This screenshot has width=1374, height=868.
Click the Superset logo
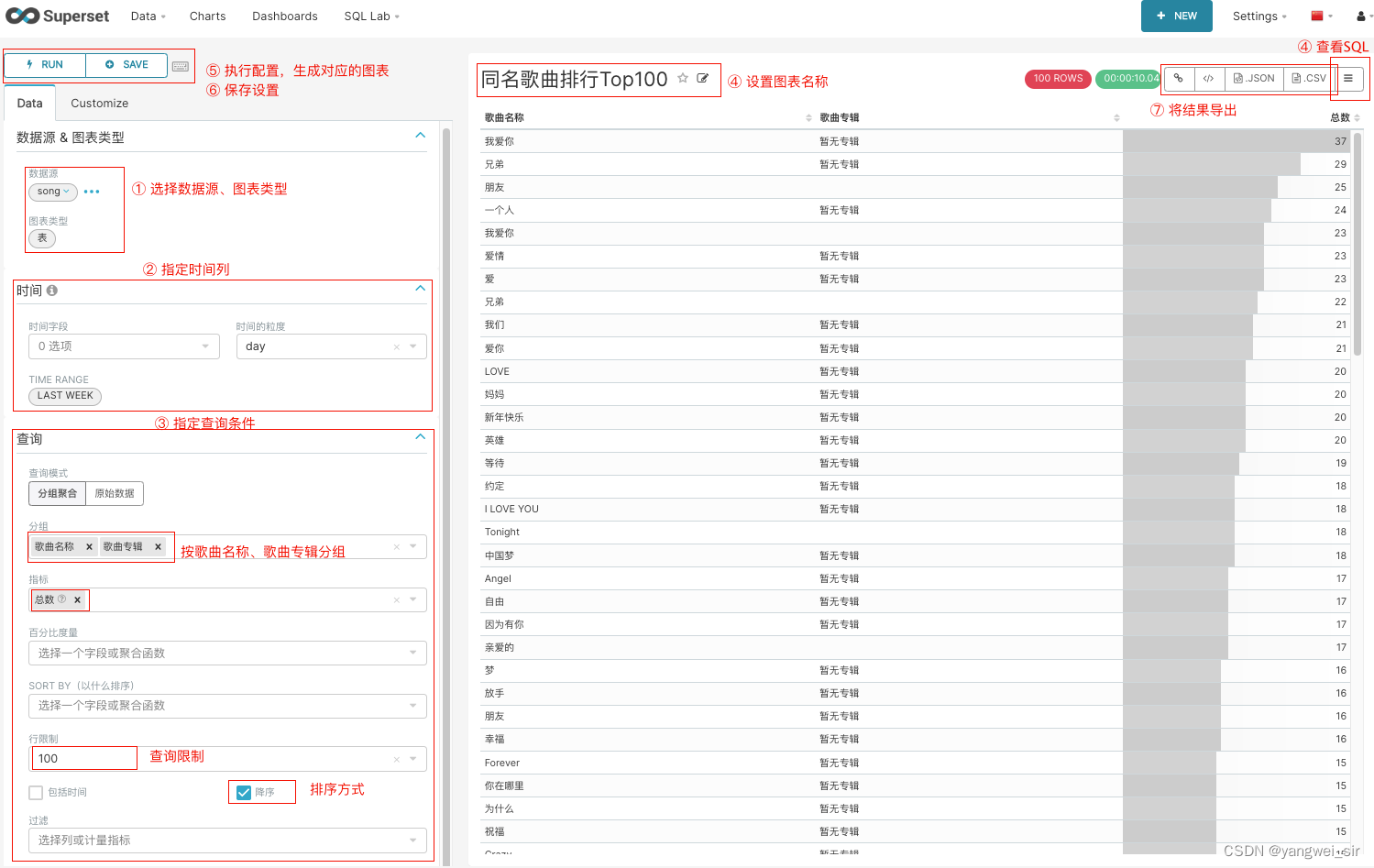tap(57, 16)
